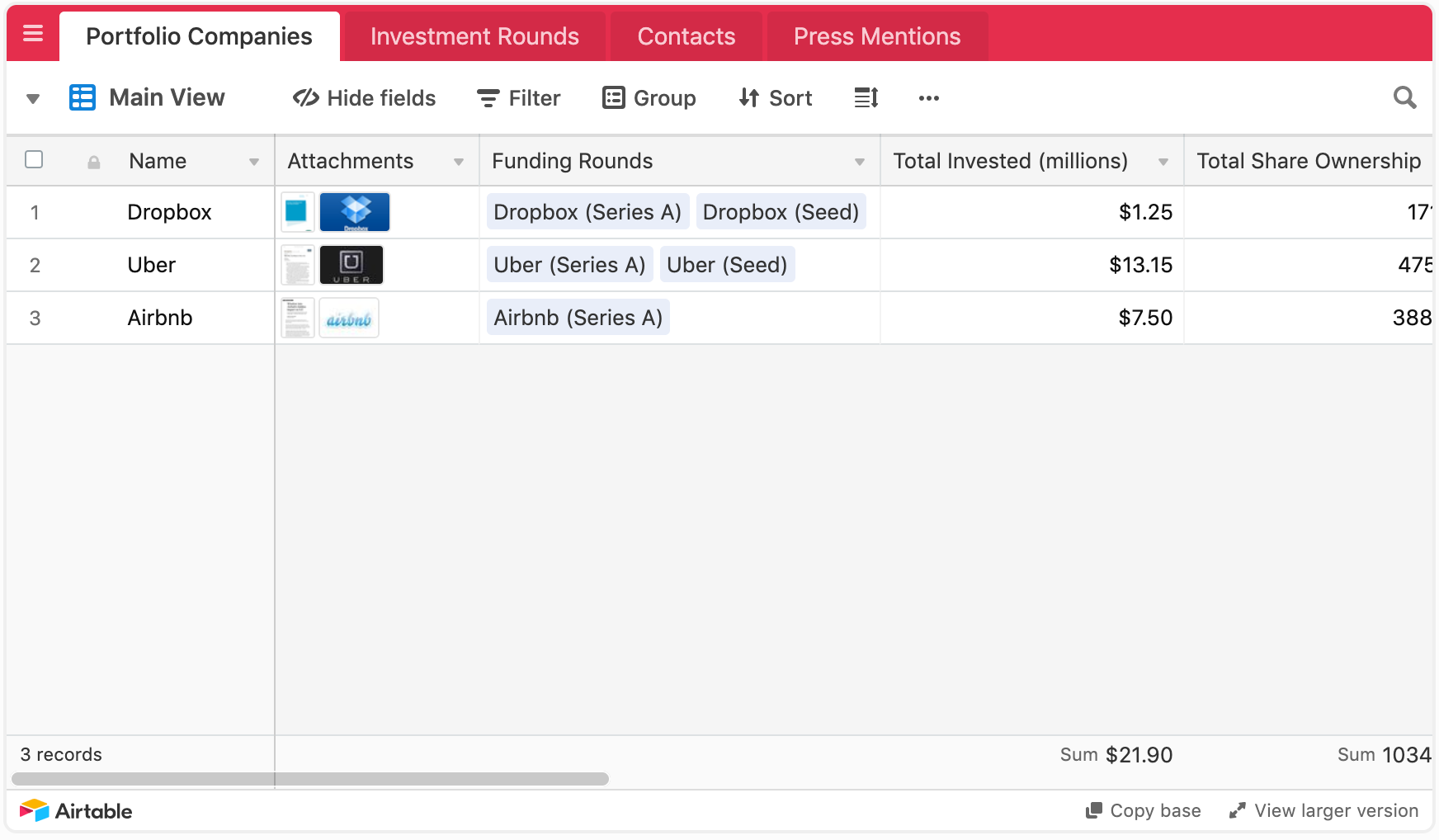Select the Dropbox name cell
1439x840 pixels.
pyautogui.click(x=169, y=212)
